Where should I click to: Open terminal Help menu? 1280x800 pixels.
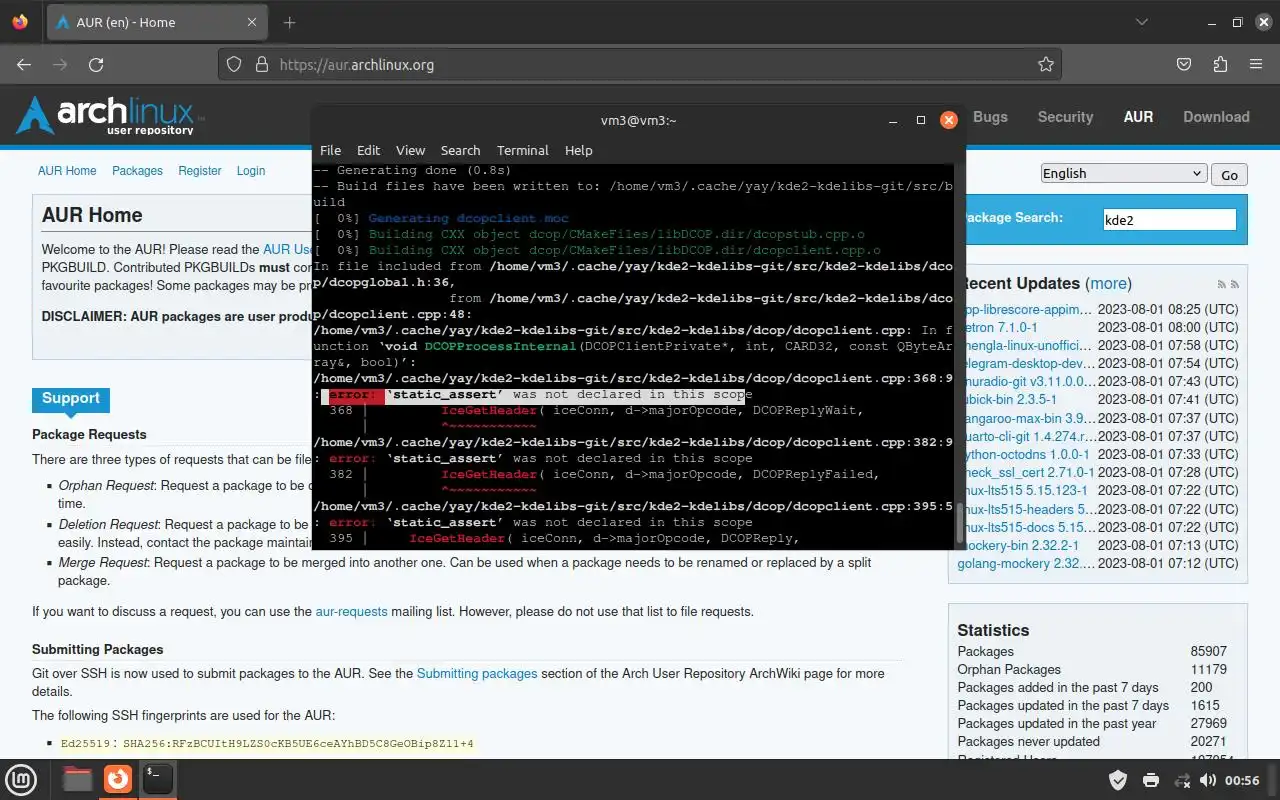pos(578,150)
